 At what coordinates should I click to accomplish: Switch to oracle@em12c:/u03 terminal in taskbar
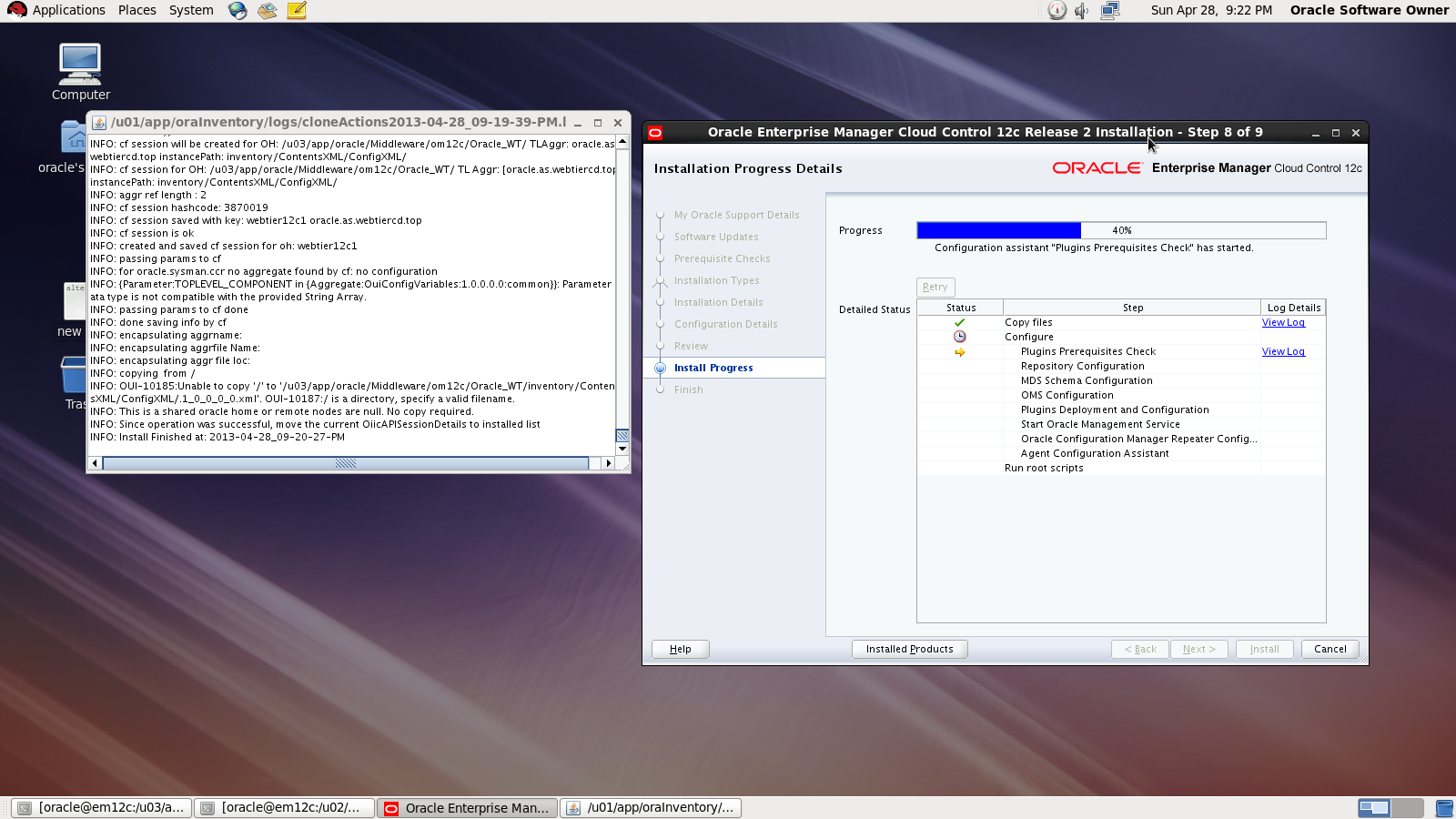102,807
